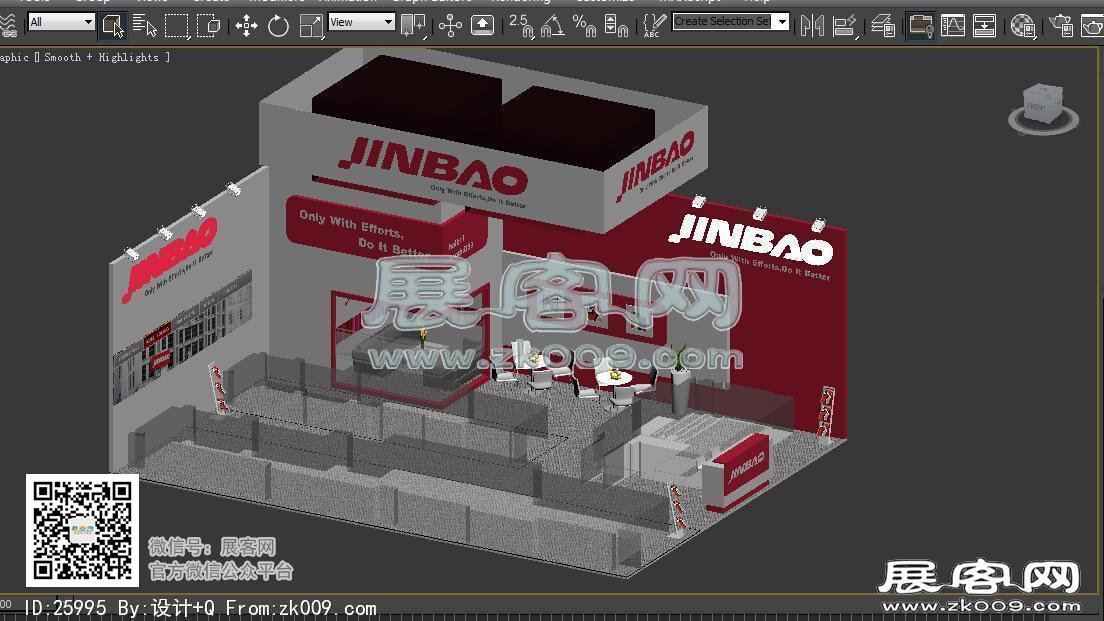Image resolution: width=1104 pixels, height=621 pixels.
Task: Toggle Keyboard Shortcut Override
Action: [482, 26]
